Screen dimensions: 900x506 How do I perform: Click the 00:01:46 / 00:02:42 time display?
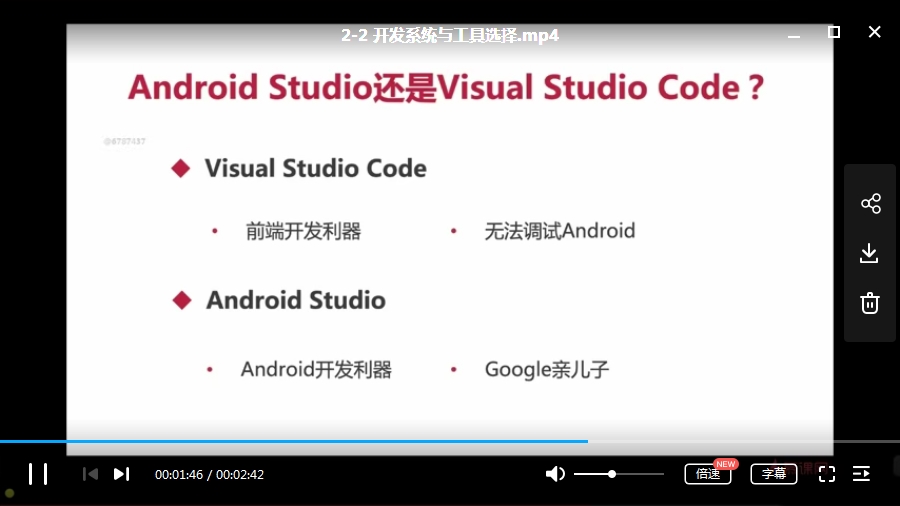[210, 474]
